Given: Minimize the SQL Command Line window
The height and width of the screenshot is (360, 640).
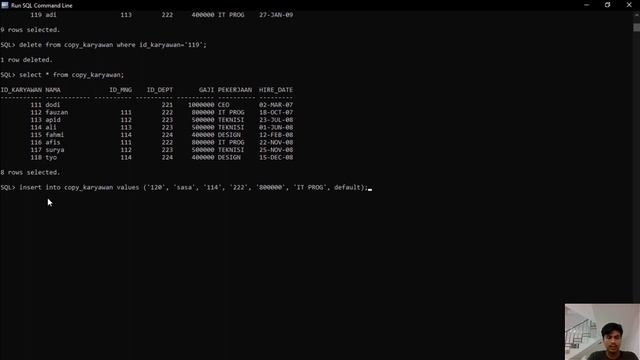Looking at the screenshot, I should (587, 5).
